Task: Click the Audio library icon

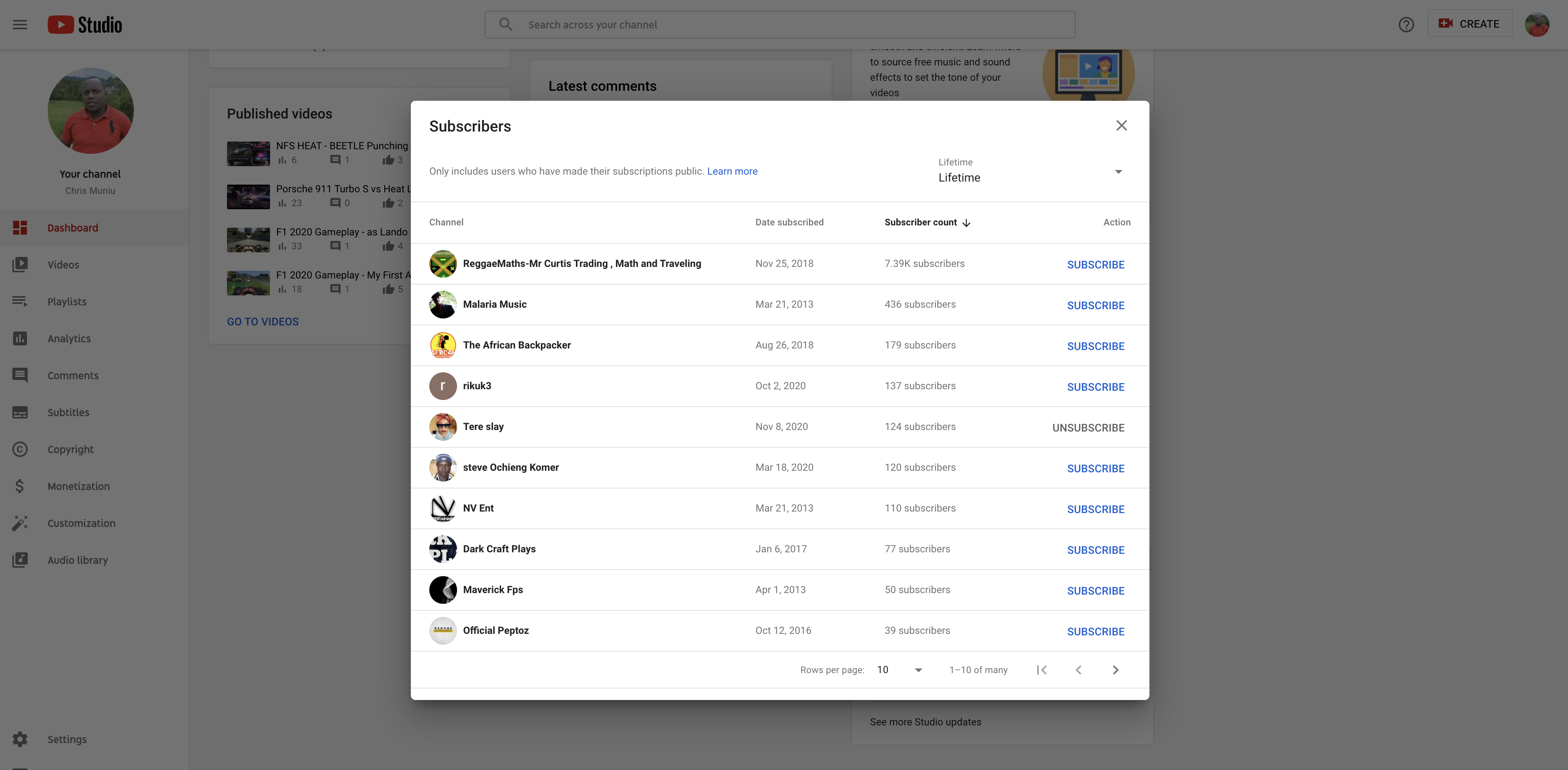Action: click(20, 560)
